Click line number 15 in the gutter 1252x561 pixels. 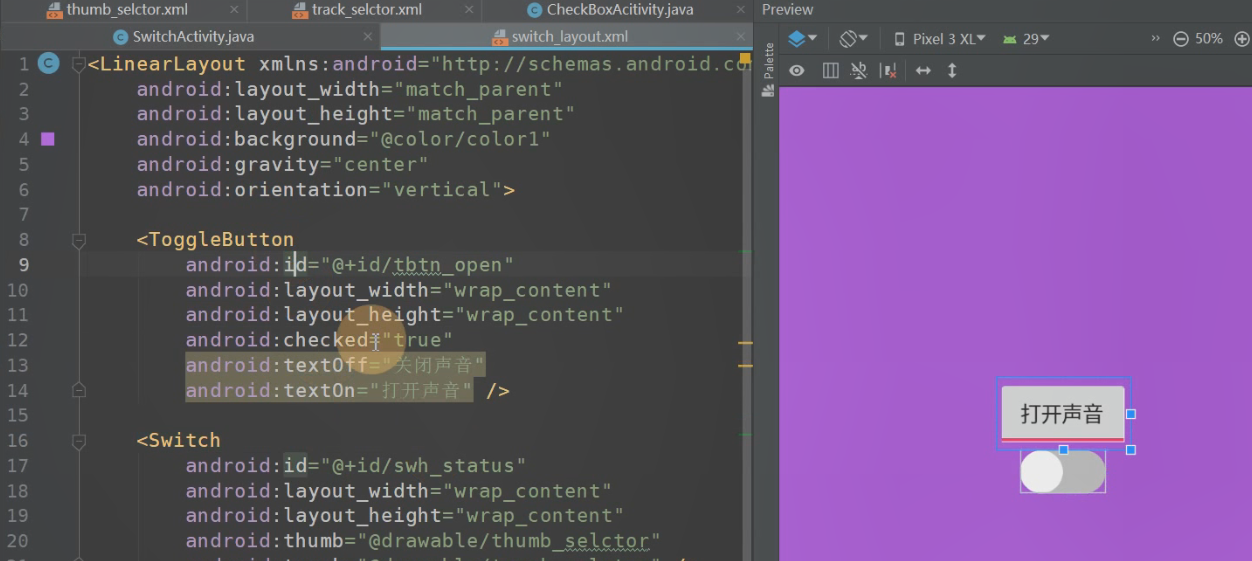click(17, 415)
